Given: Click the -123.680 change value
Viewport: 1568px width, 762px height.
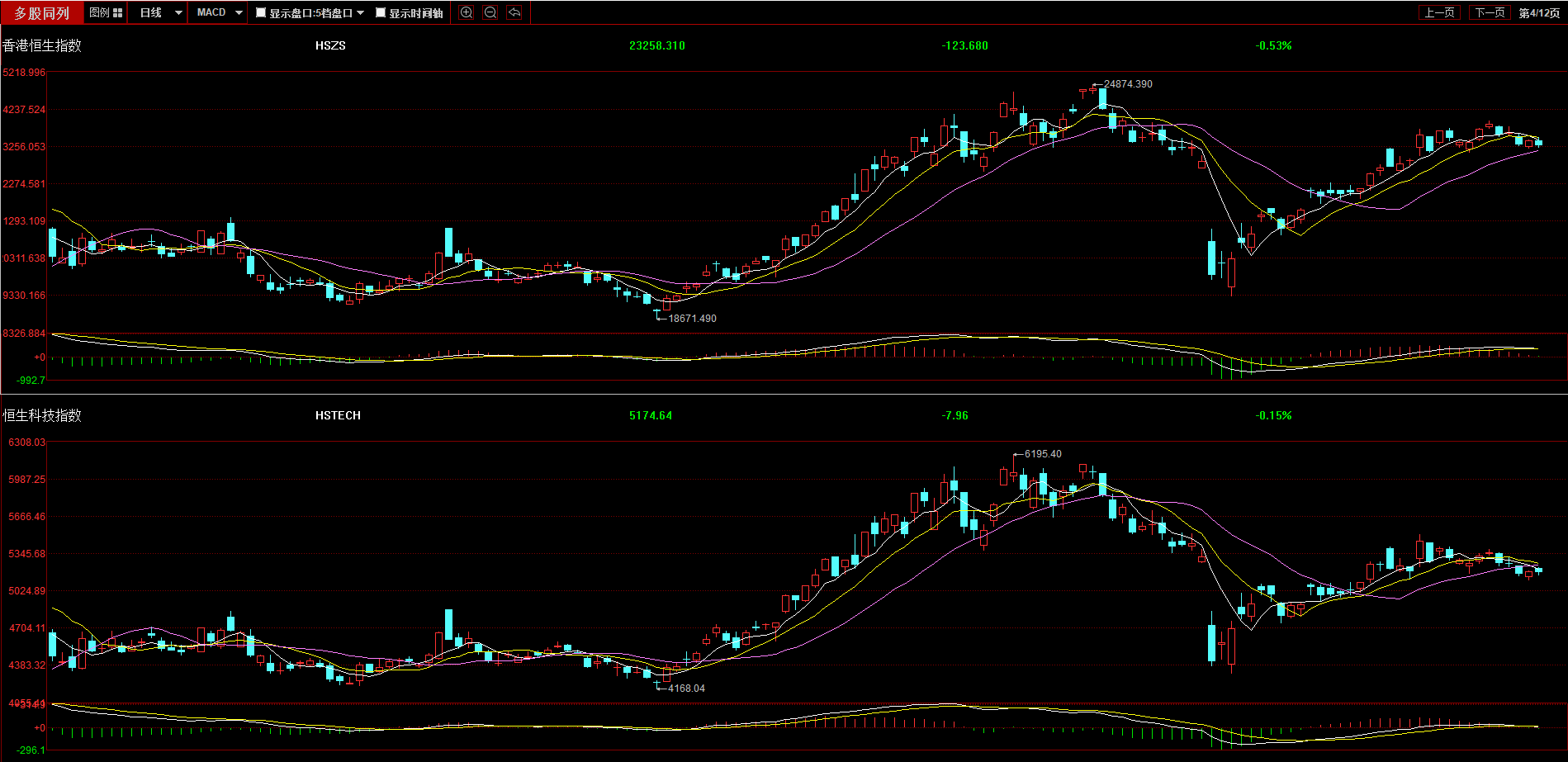Looking at the screenshot, I should click(x=965, y=45).
